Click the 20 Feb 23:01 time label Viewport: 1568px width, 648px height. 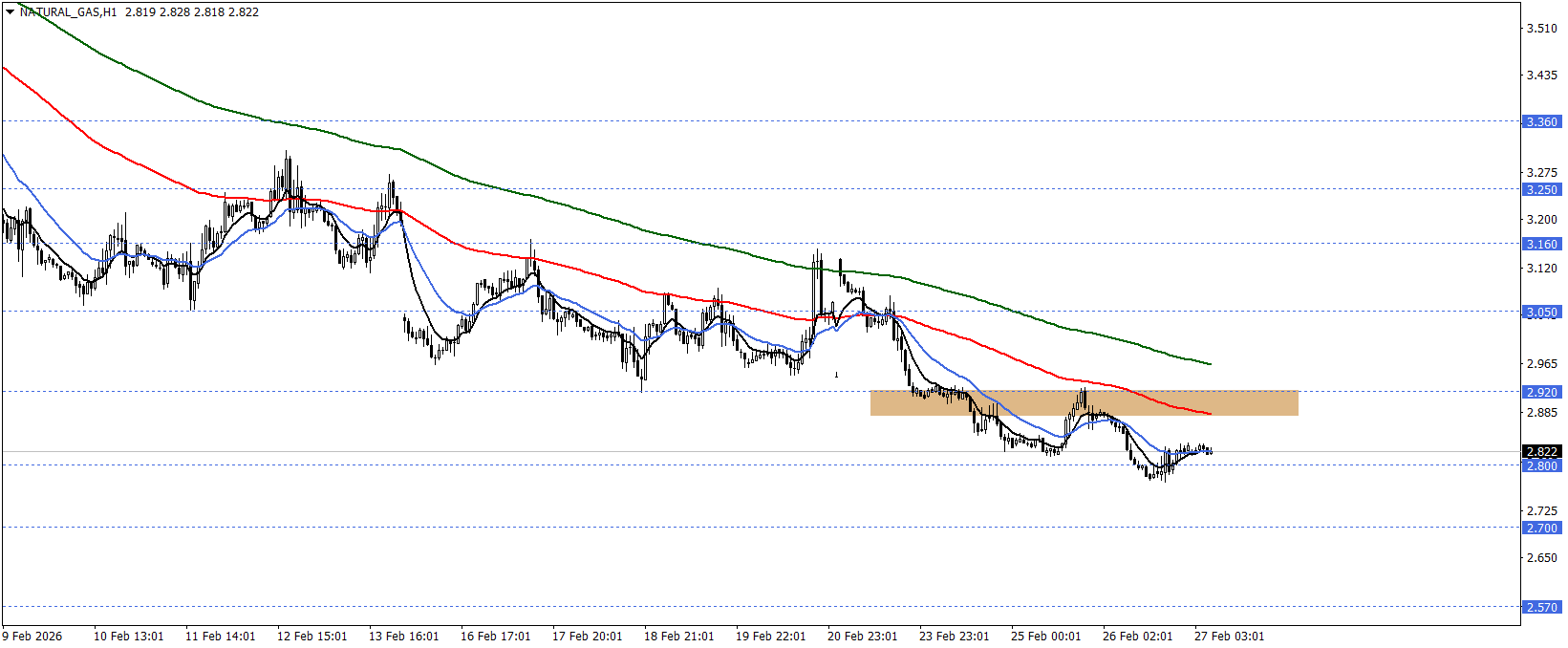pos(862,637)
